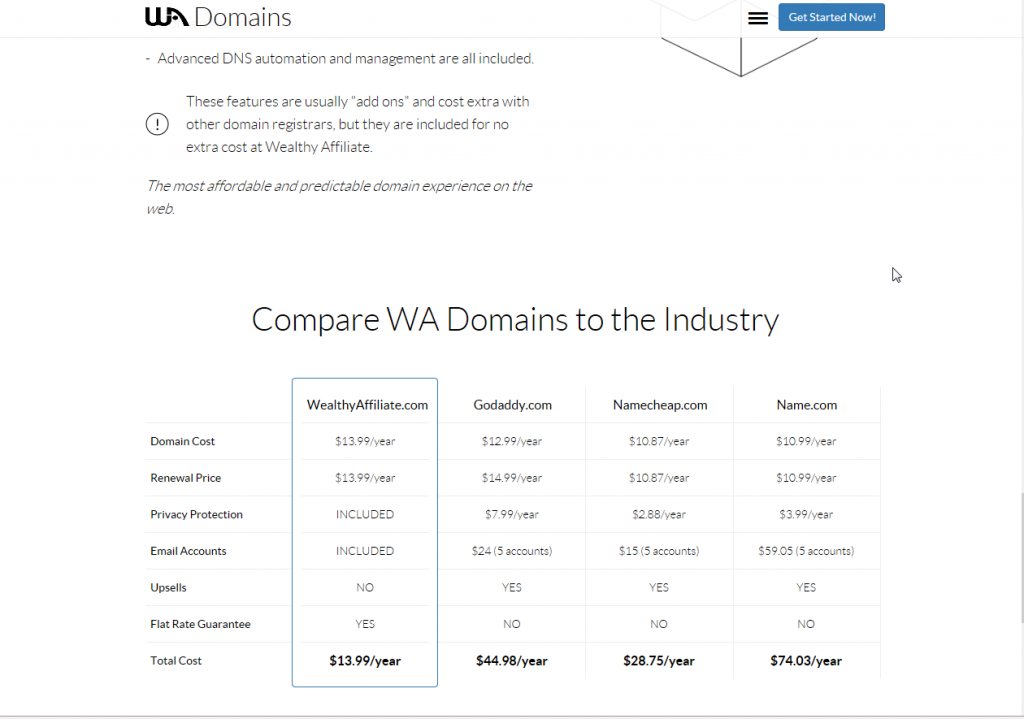
Task: Select the Namecheap.com column header
Action: pos(660,405)
